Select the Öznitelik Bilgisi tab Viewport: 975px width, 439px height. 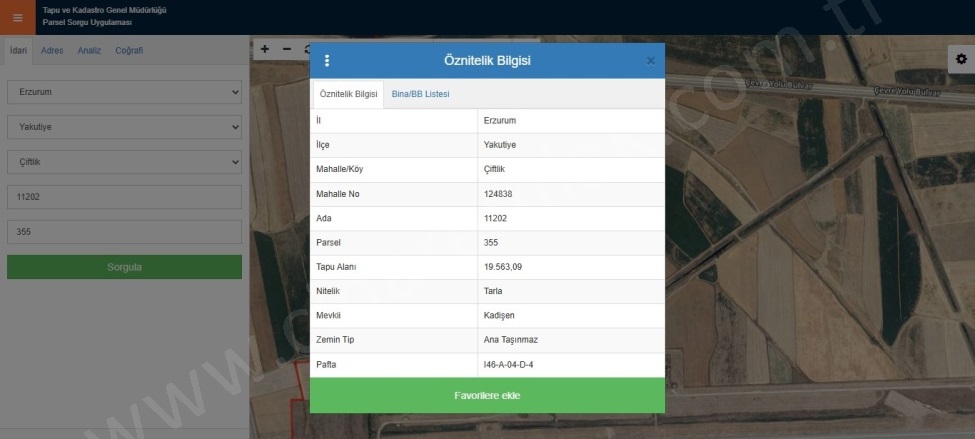tap(347, 94)
